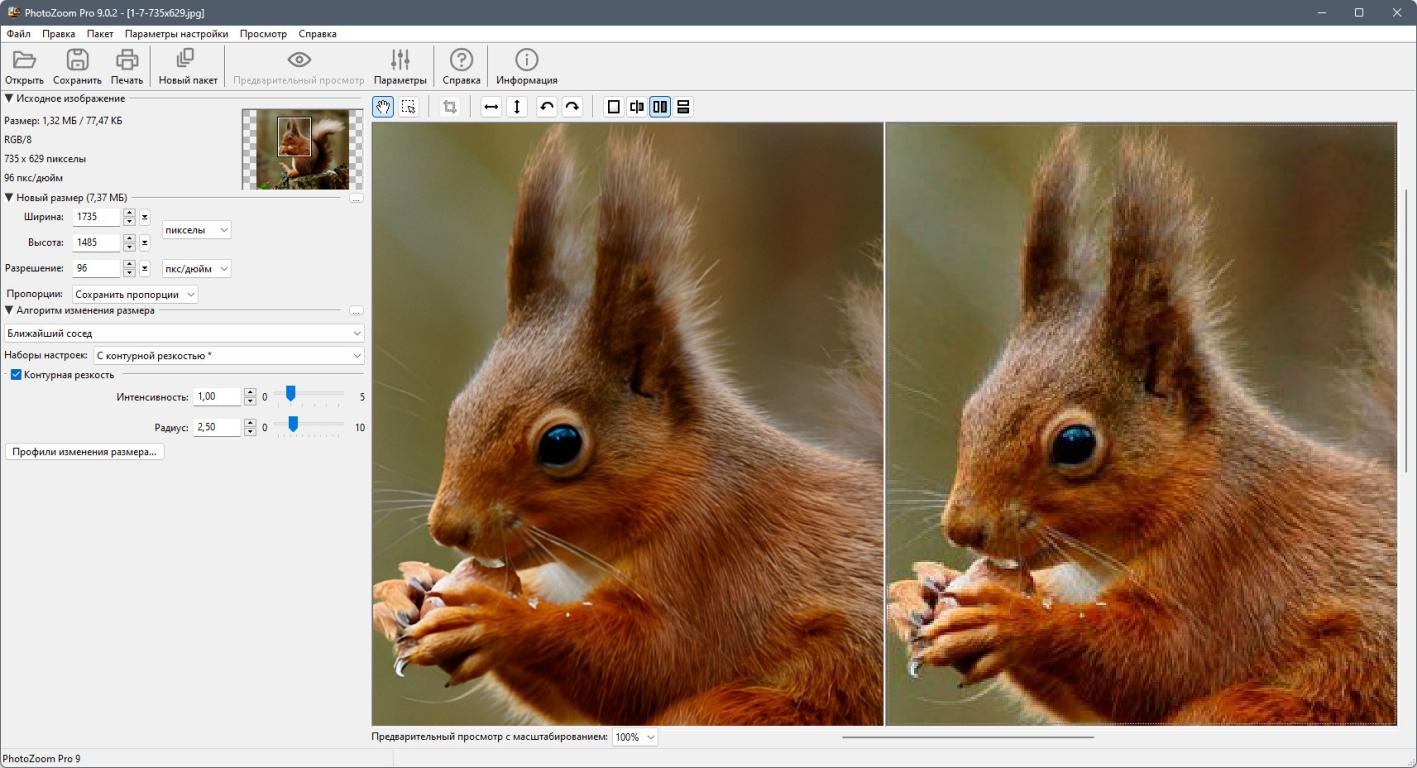Click the Интенсивность slider handle

(x=290, y=394)
